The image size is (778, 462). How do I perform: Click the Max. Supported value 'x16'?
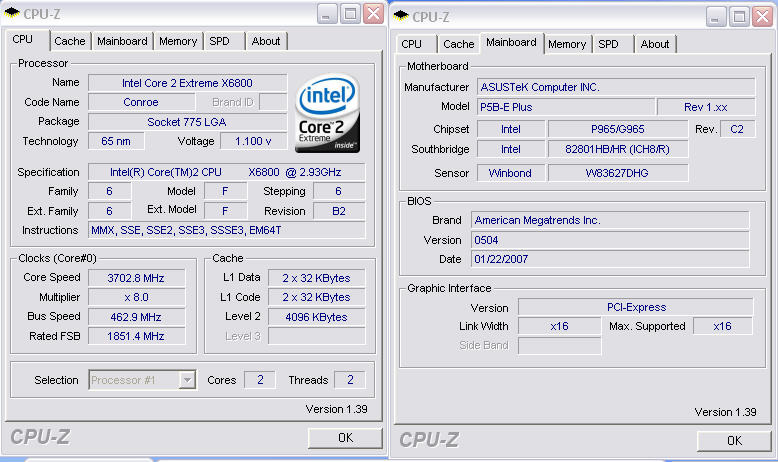pyautogui.click(x=723, y=327)
